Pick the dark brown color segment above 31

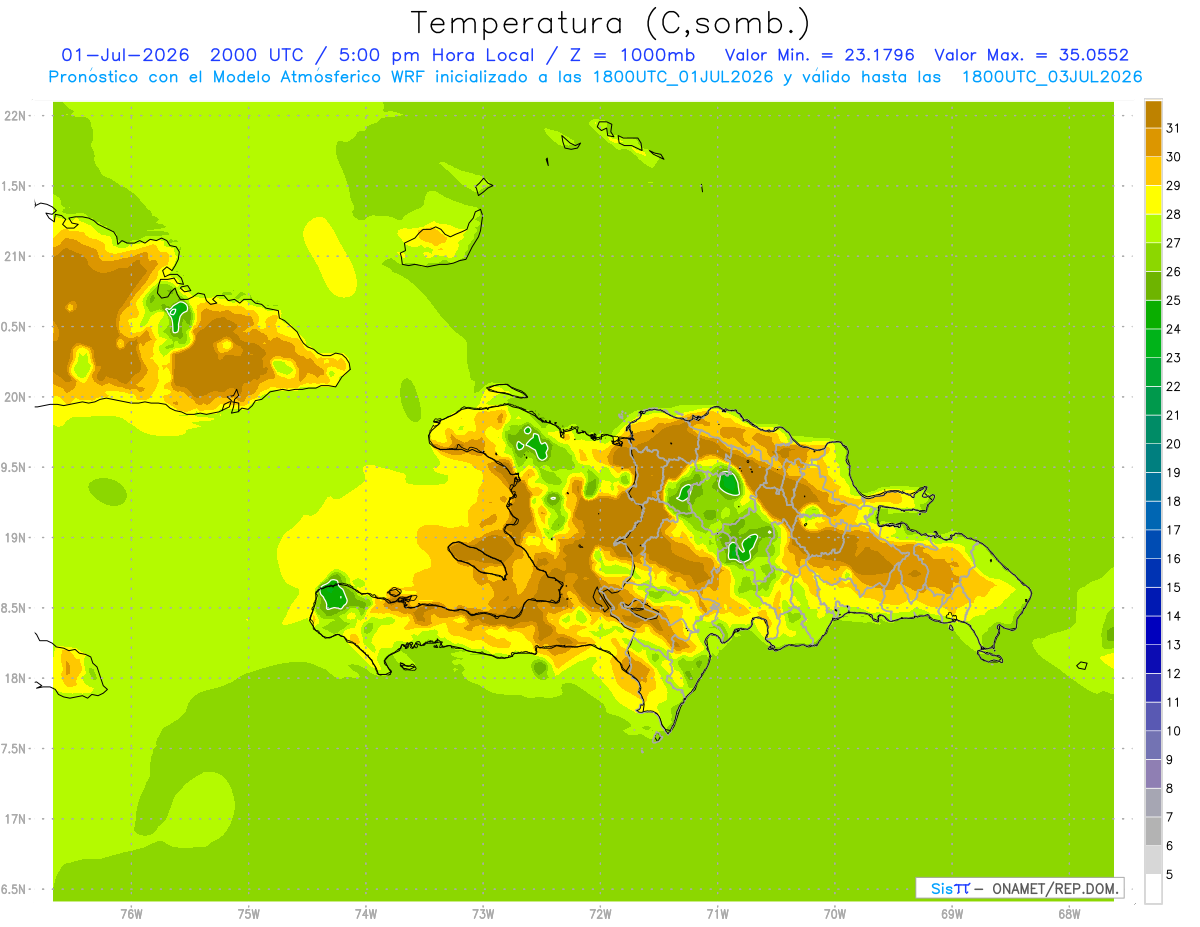tap(1153, 114)
